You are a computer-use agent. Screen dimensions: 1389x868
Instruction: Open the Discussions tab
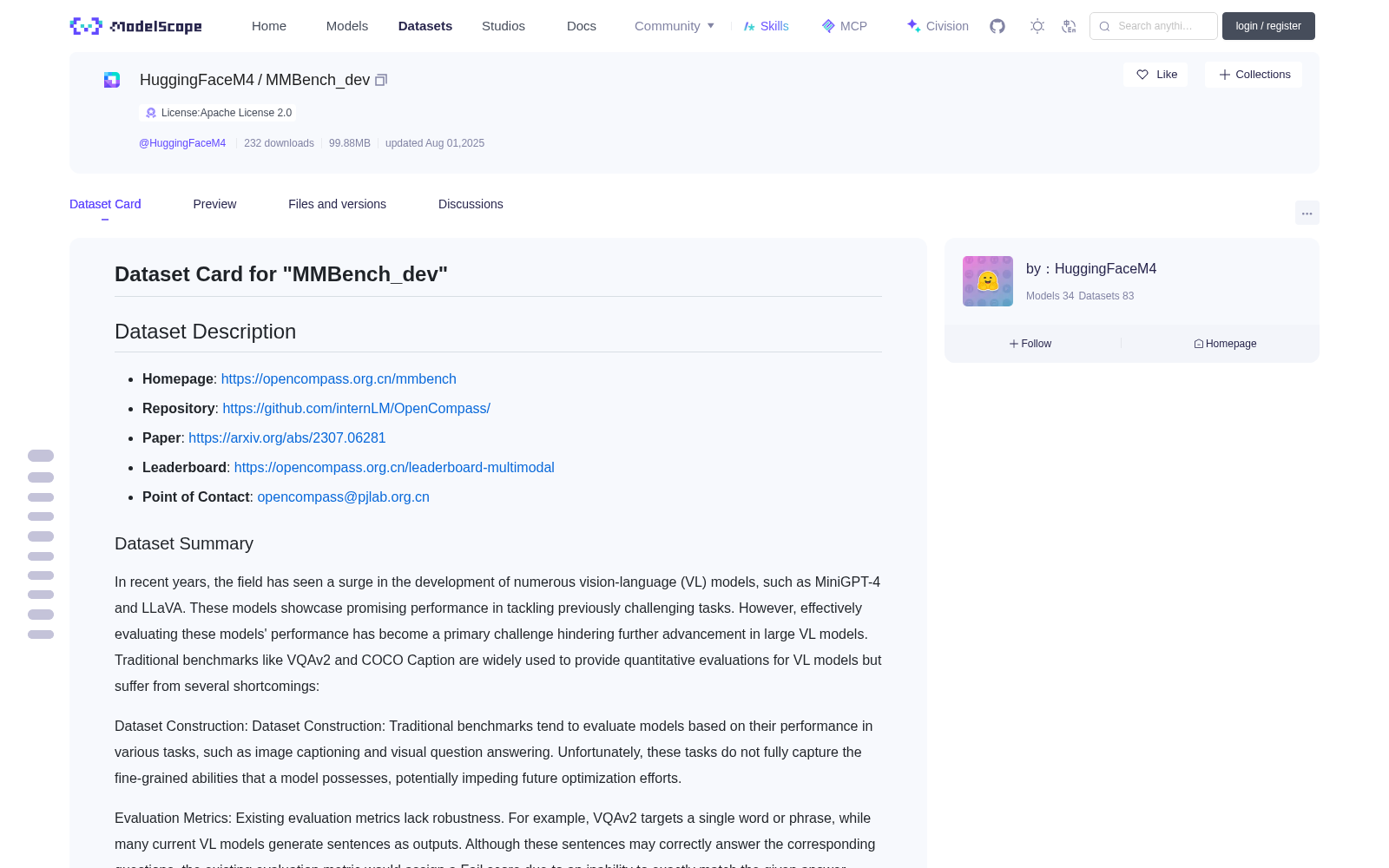(x=471, y=204)
